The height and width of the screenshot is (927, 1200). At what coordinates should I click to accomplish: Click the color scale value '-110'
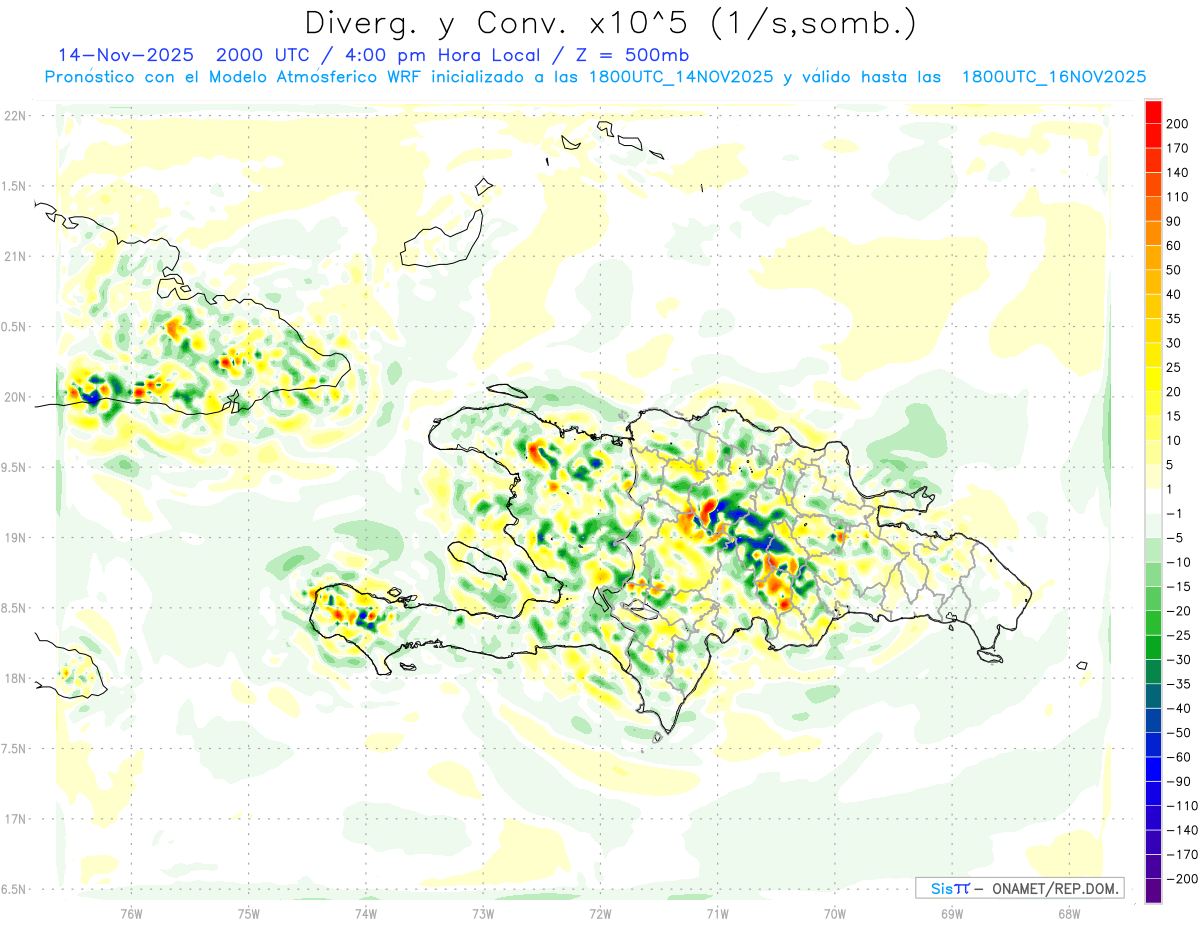point(1184,806)
